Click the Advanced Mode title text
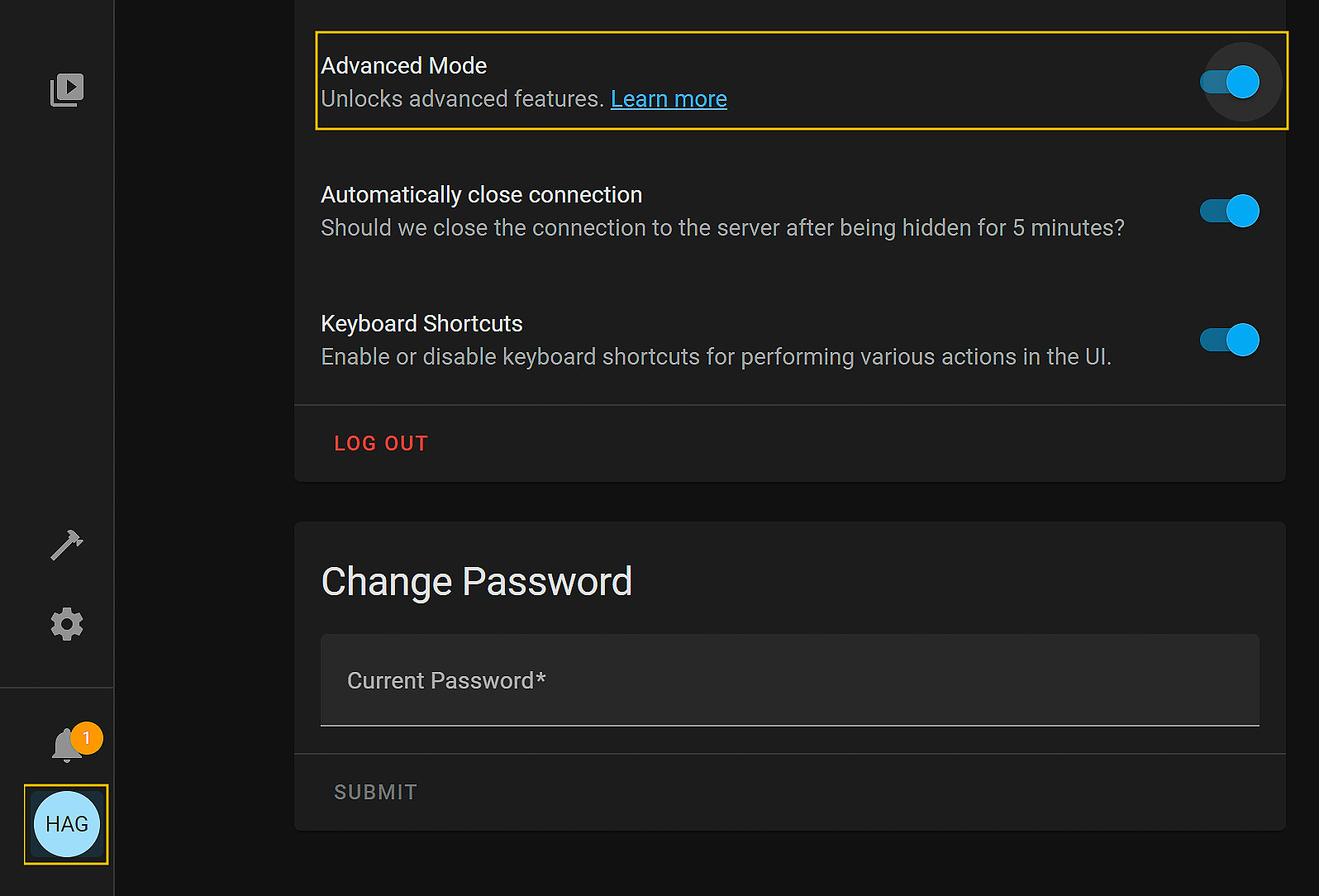 pos(404,65)
